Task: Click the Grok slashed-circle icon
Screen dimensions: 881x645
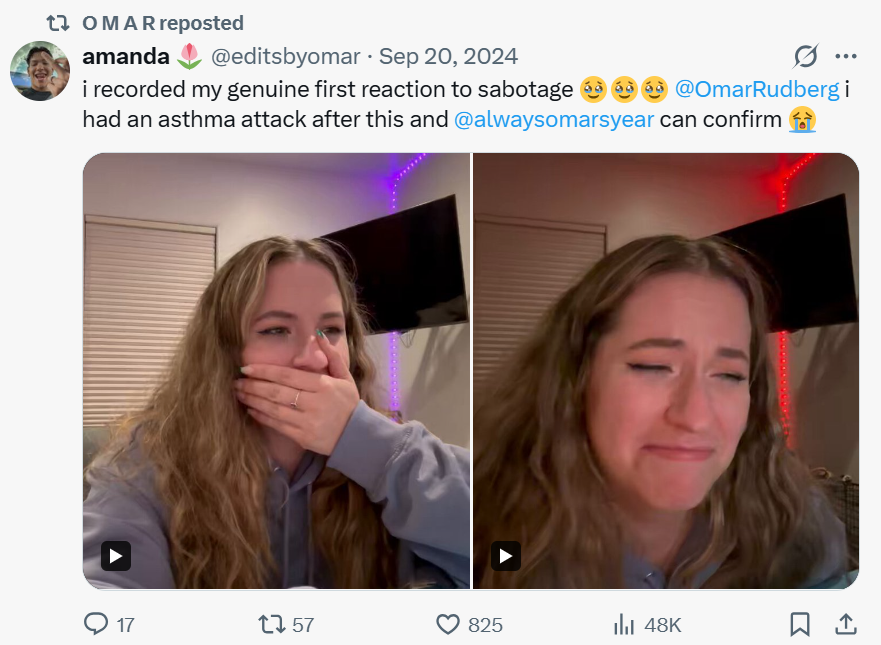Action: pos(806,56)
